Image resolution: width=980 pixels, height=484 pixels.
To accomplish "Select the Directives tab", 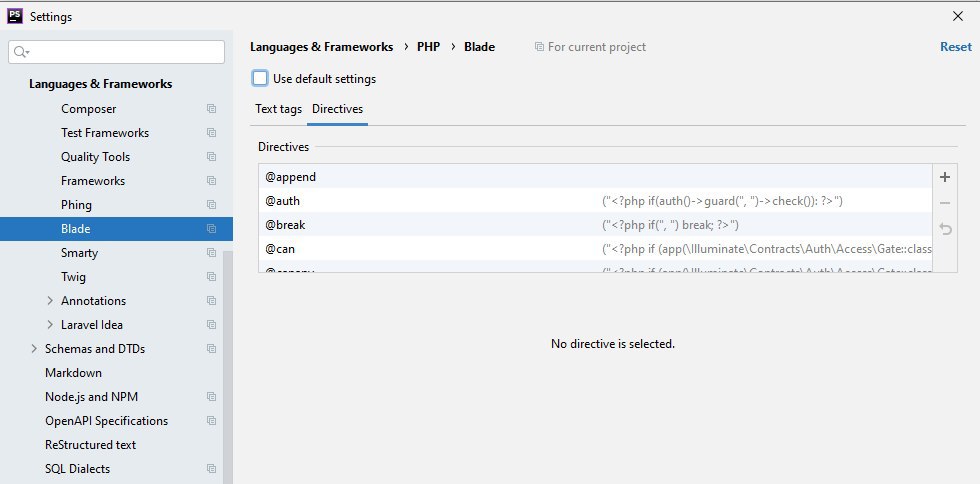I will pos(338,109).
